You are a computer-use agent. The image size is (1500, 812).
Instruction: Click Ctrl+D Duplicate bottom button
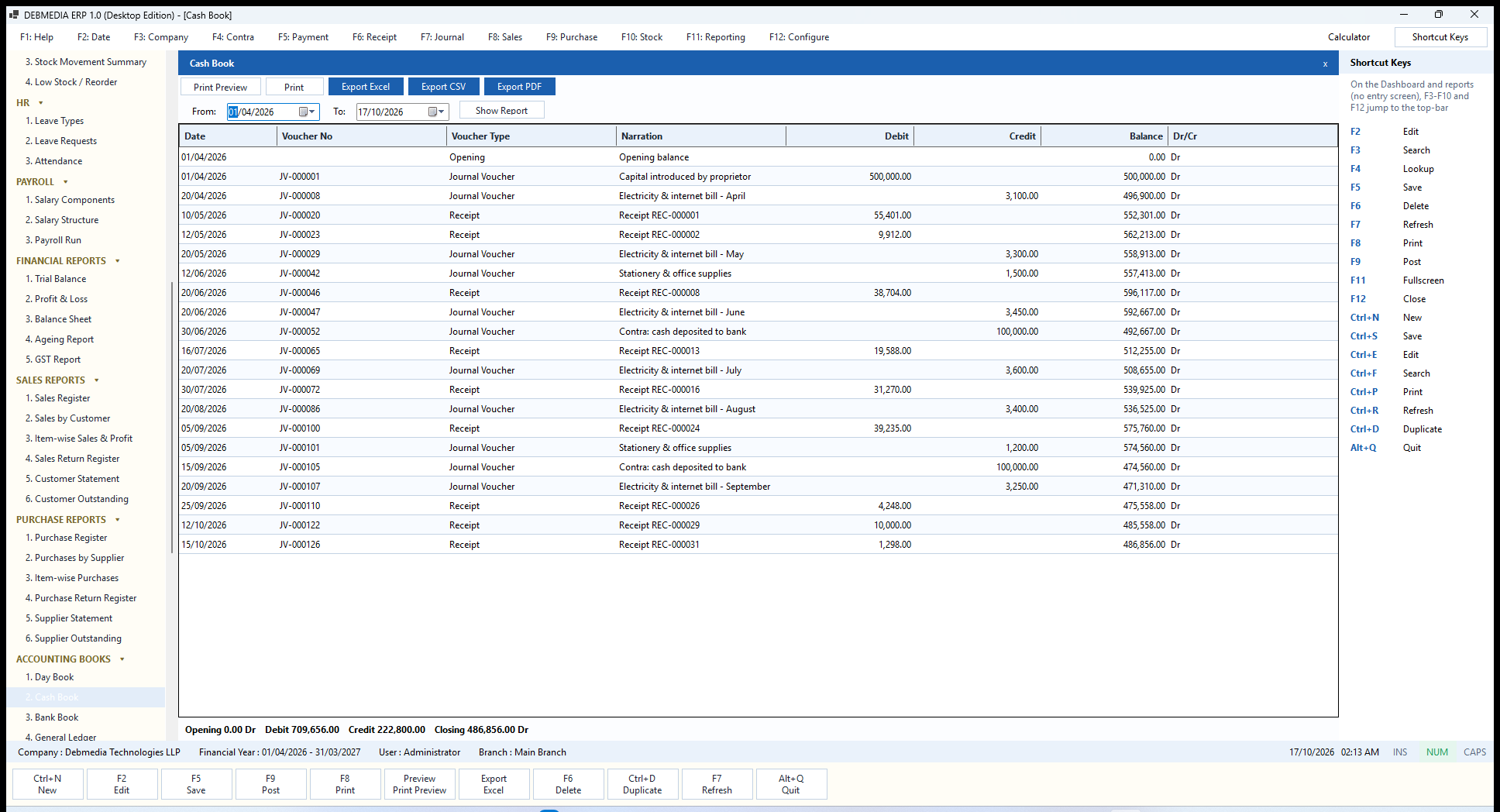click(x=642, y=784)
